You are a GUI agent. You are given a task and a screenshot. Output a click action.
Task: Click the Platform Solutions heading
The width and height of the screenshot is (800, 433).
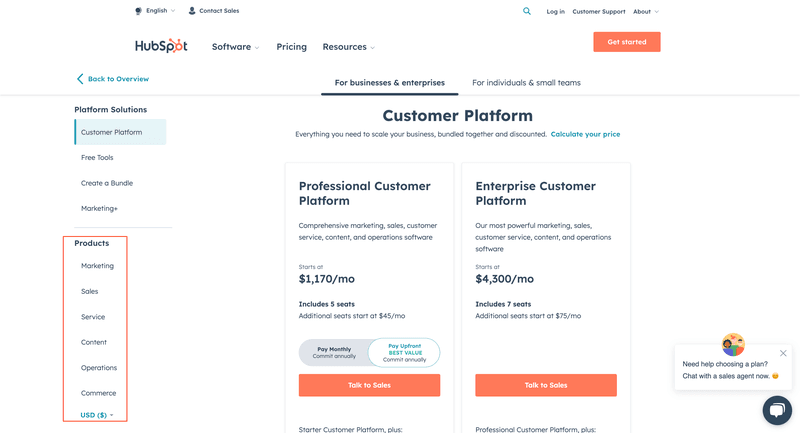point(111,110)
